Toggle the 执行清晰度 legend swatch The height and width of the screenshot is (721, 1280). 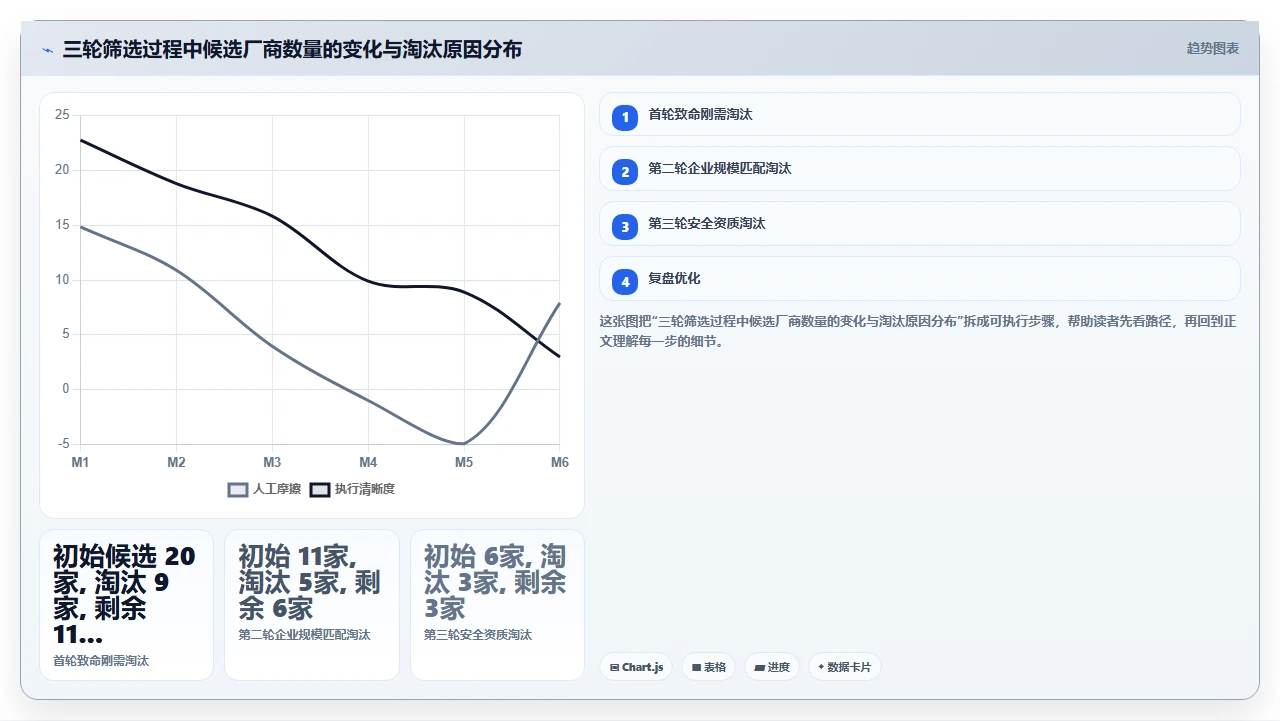point(319,489)
